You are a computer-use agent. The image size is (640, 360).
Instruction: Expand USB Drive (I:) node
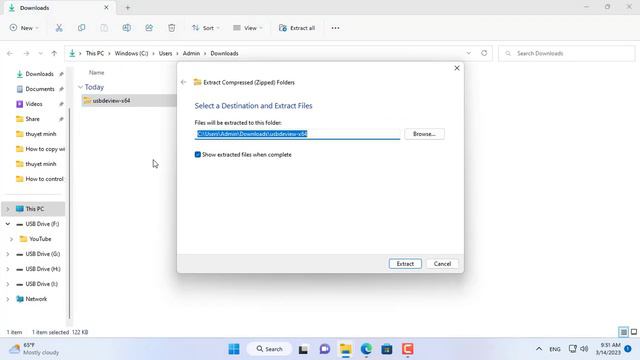pyautogui.click(x=7, y=284)
